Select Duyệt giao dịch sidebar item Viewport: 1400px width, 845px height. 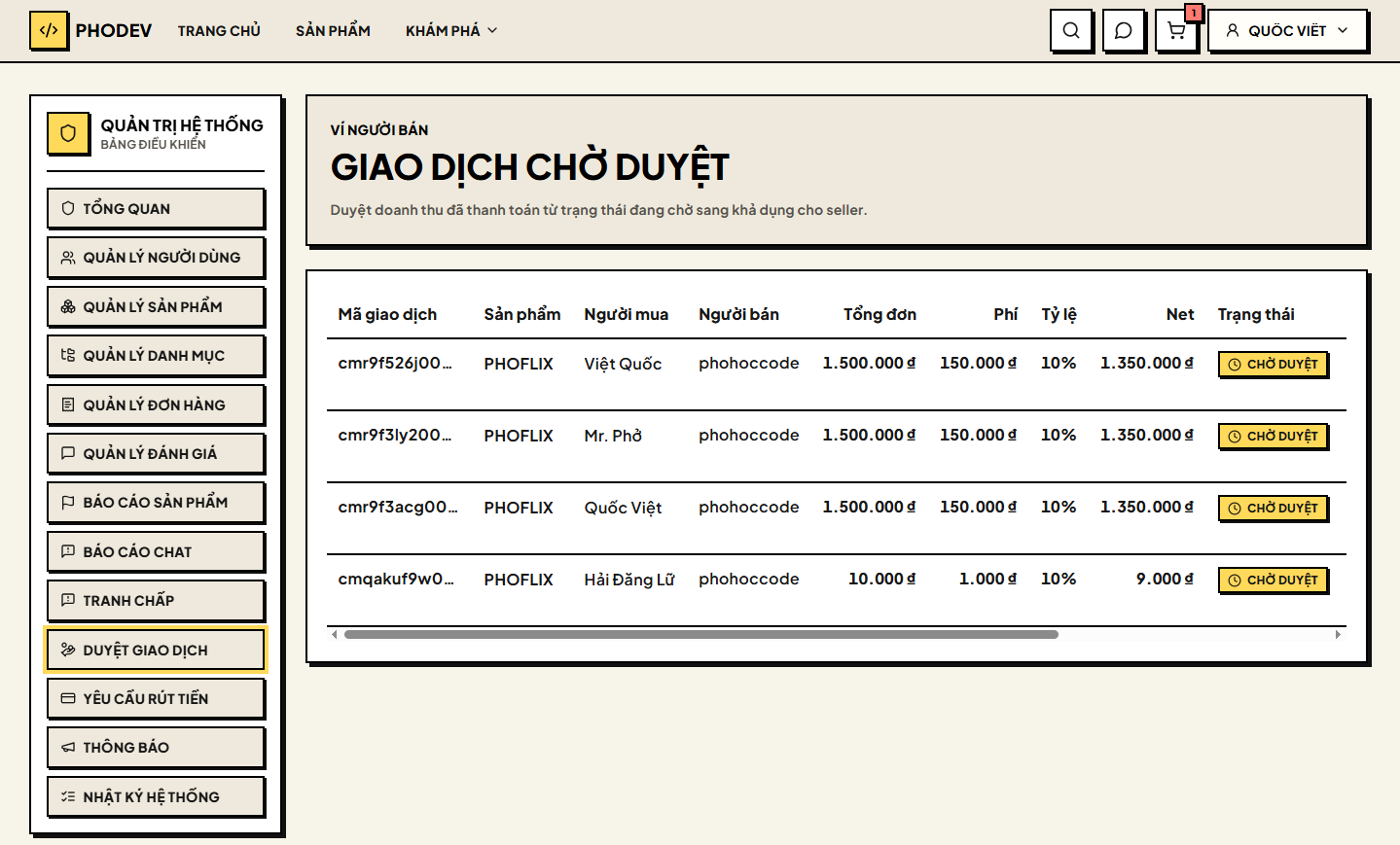(156, 650)
